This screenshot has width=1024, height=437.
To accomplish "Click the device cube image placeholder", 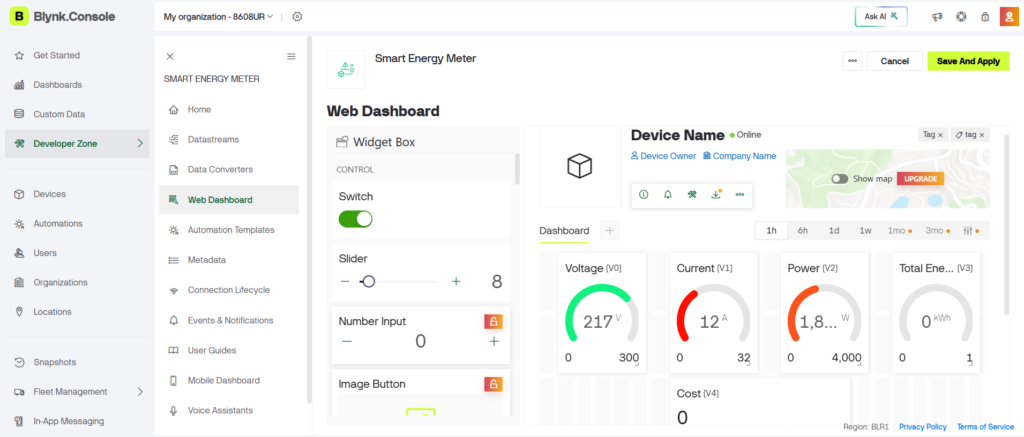I will (579, 166).
